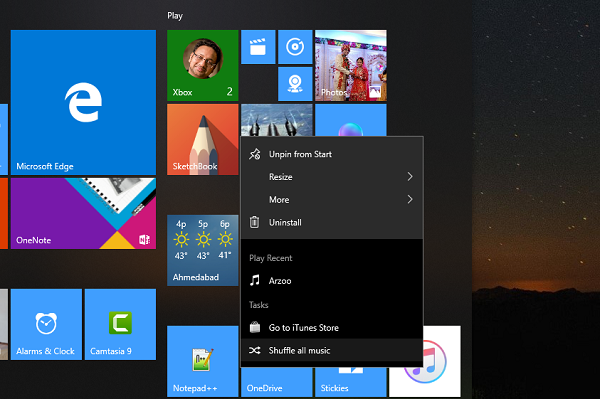Click the unpin pin icon

click(x=255, y=154)
